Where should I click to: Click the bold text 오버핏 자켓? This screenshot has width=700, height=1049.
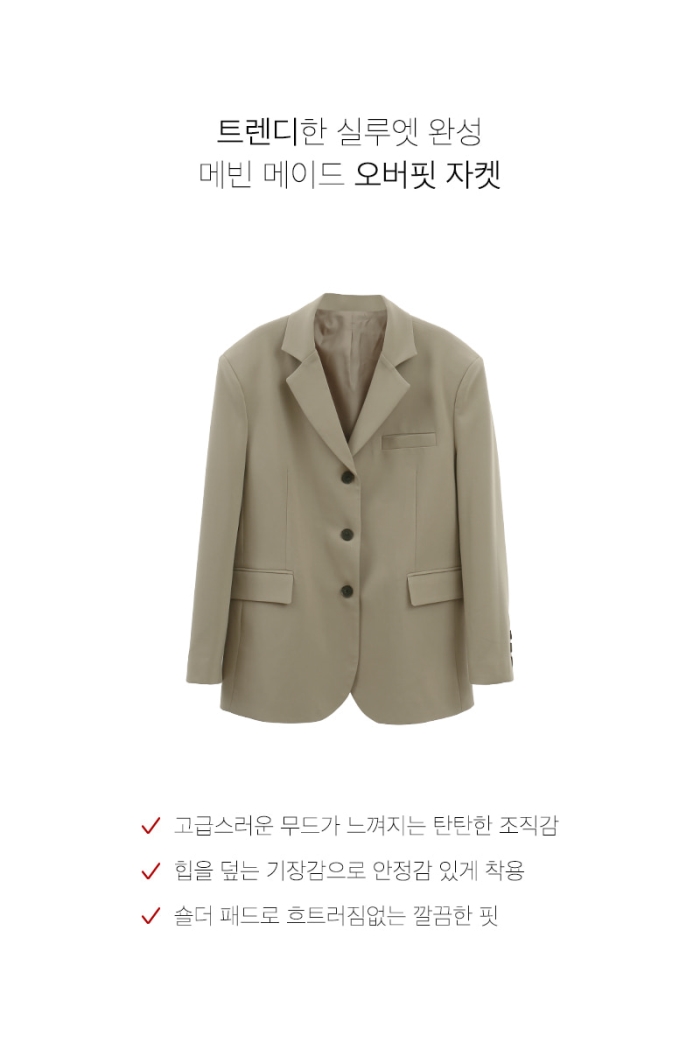(428, 175)
